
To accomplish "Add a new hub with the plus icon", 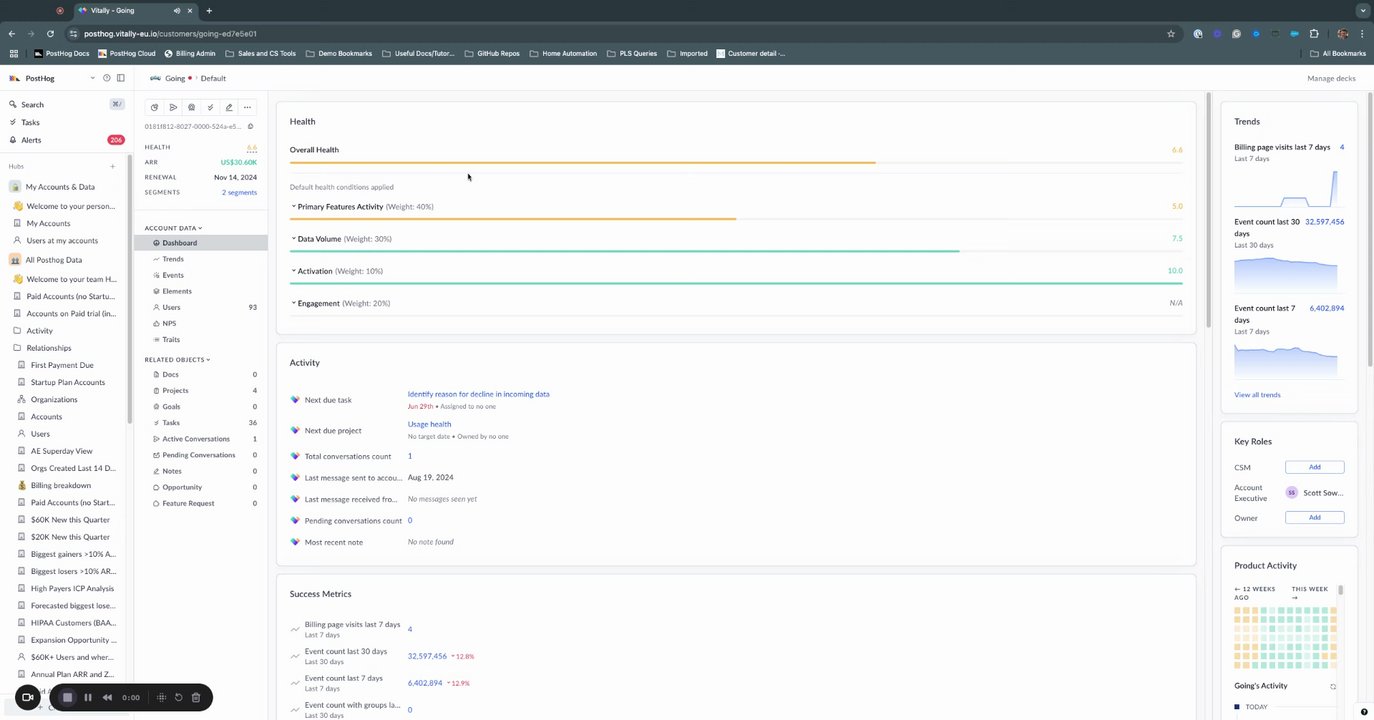I will pos(112,166).
